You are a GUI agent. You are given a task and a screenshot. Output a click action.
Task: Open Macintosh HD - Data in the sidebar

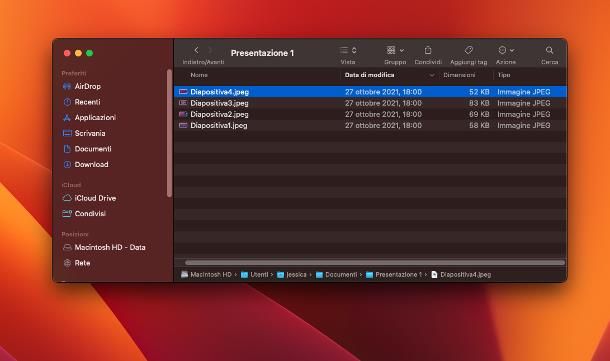point(110,247)
